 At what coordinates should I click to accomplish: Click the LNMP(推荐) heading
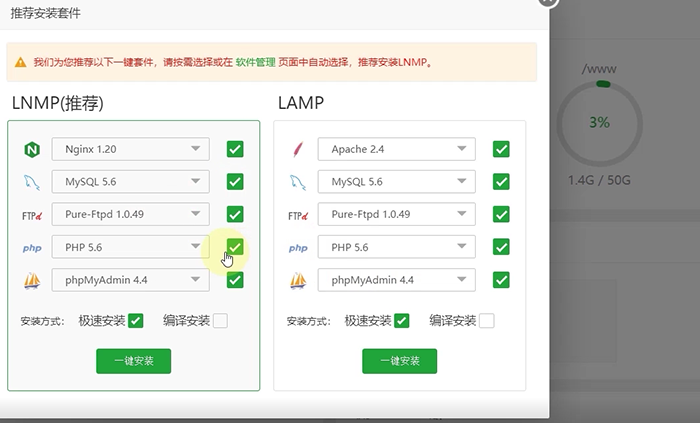[x=58, y=103]
